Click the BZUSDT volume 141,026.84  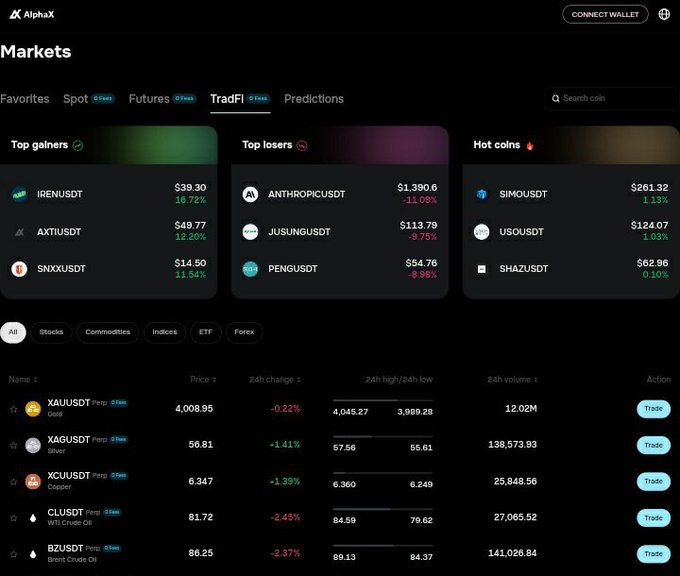(513, 553)
